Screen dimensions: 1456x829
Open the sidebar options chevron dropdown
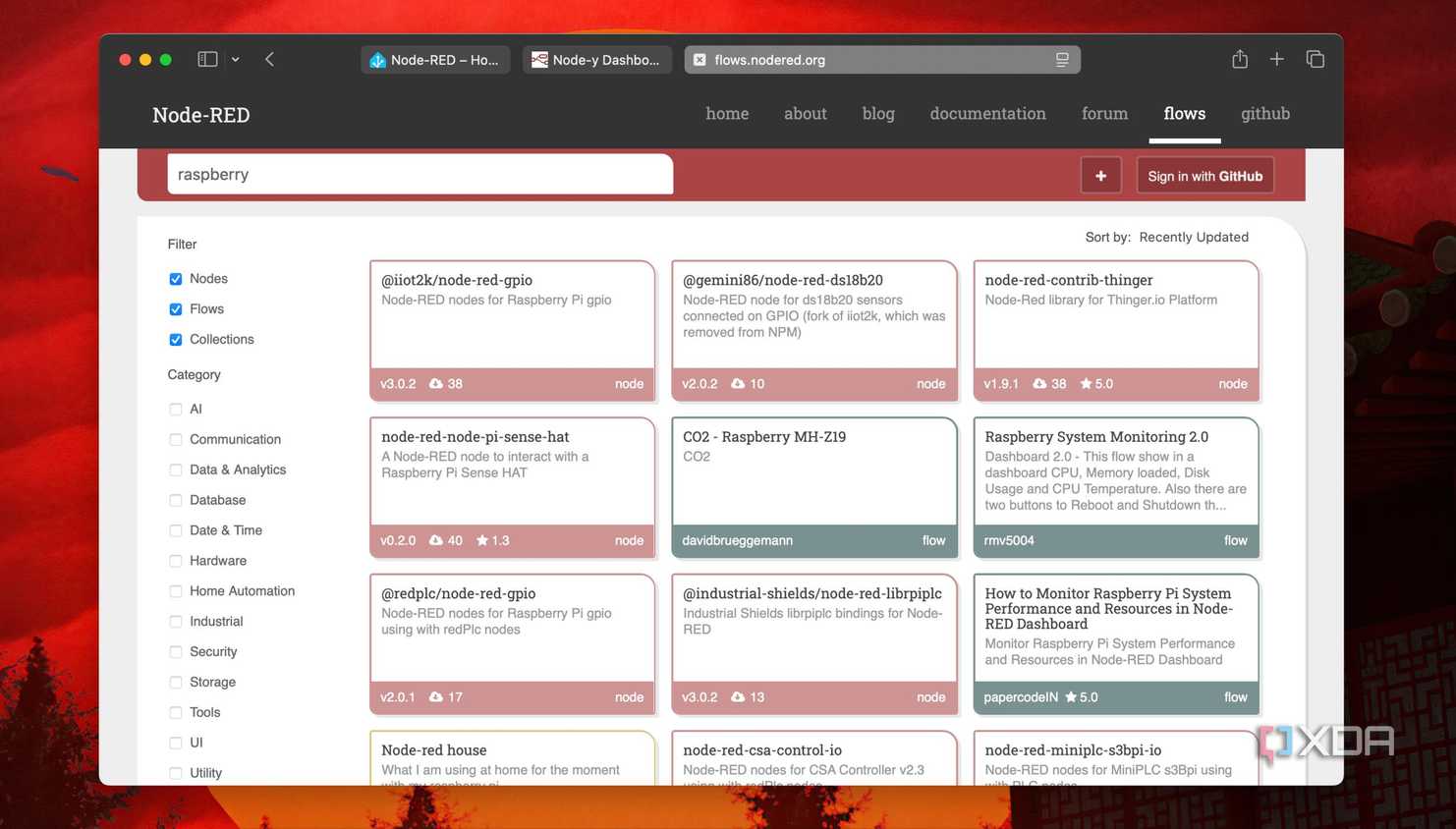(x=236, y=60)
